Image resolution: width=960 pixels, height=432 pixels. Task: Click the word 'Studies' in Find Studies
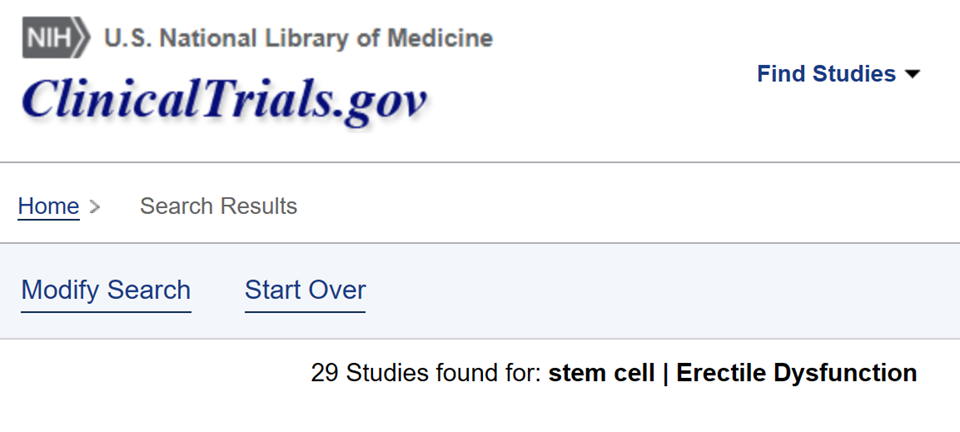pos(854,74)
